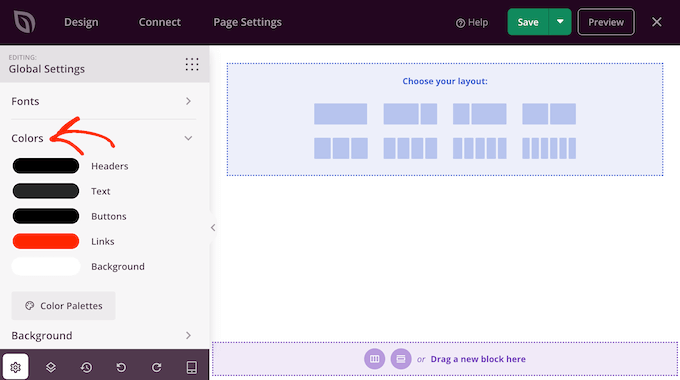Click the Preview button

coord(606,22)
